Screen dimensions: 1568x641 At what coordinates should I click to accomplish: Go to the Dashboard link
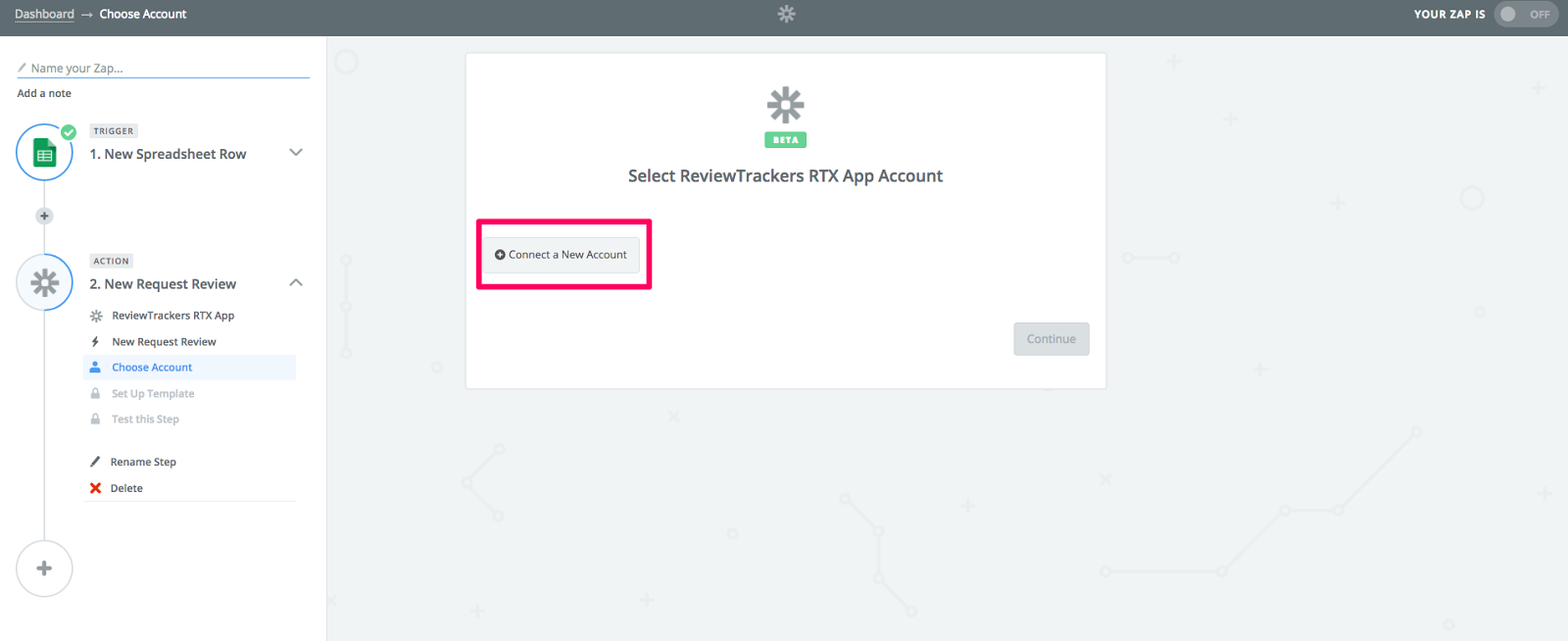coord(44,14)
